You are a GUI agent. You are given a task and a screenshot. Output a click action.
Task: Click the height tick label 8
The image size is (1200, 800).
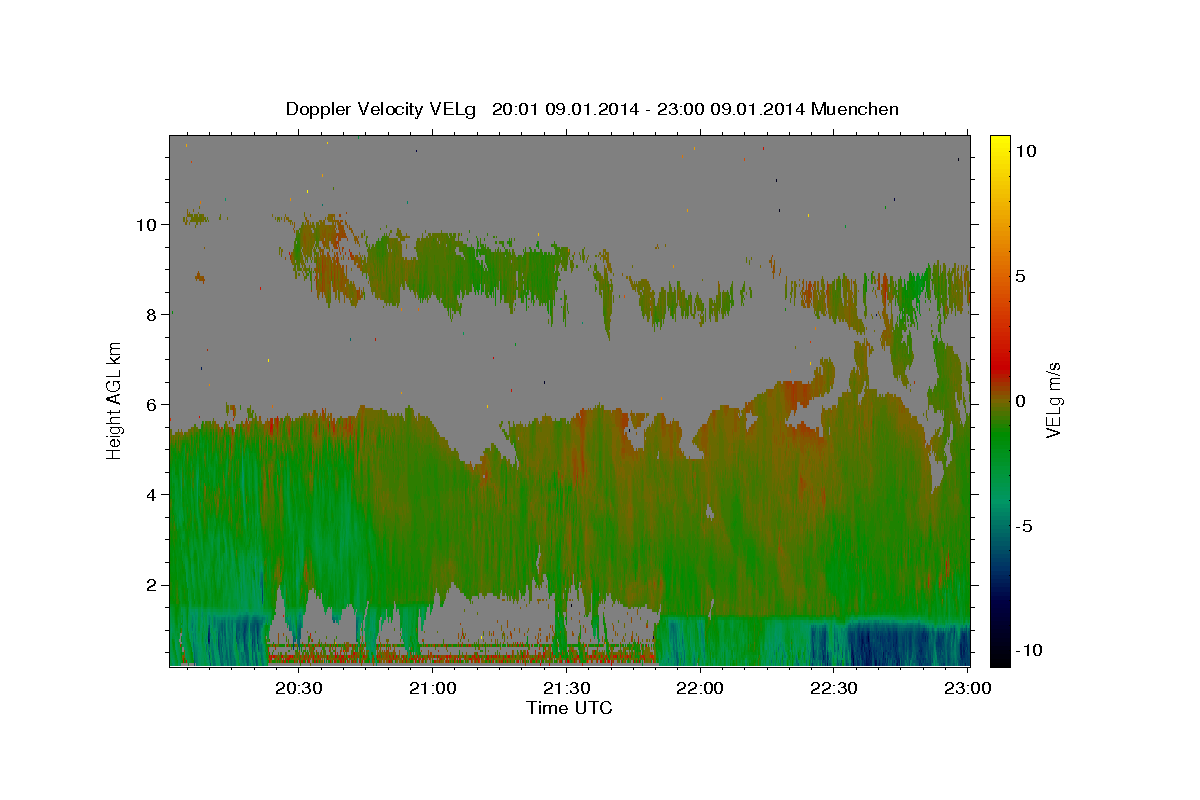[151, 315]
